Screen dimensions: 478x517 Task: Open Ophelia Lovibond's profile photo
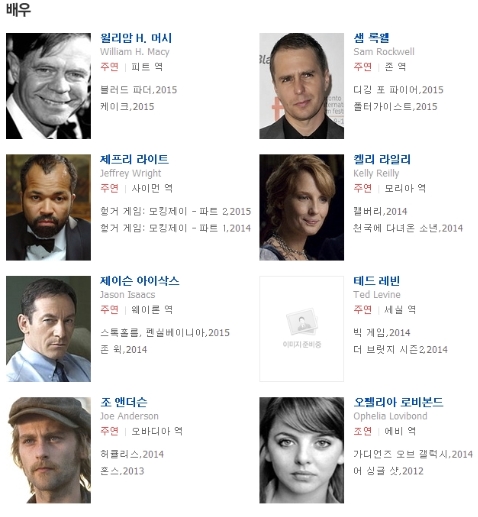coord(302,450)
